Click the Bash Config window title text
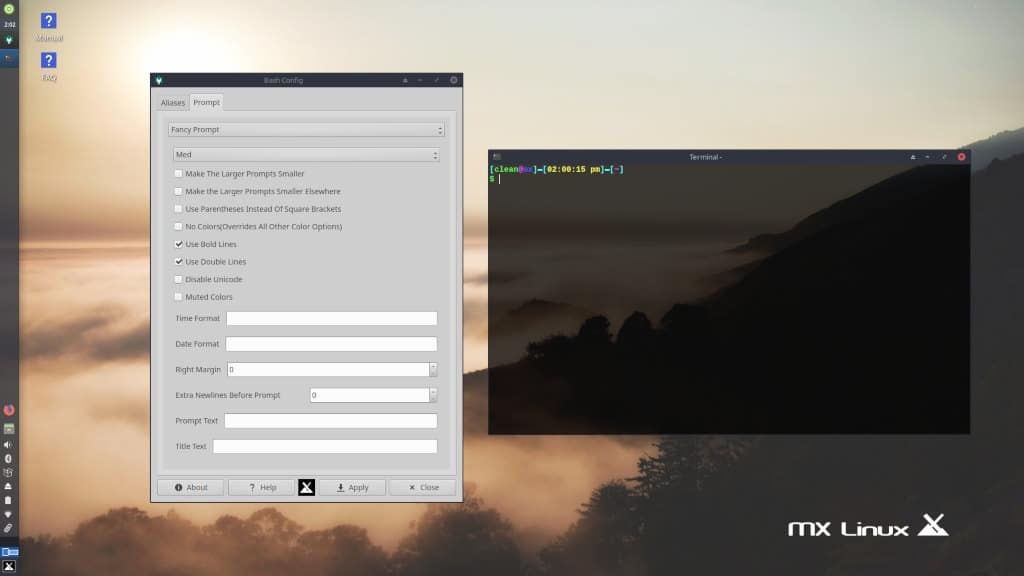 pyautogui.click(x=283, y=80)
